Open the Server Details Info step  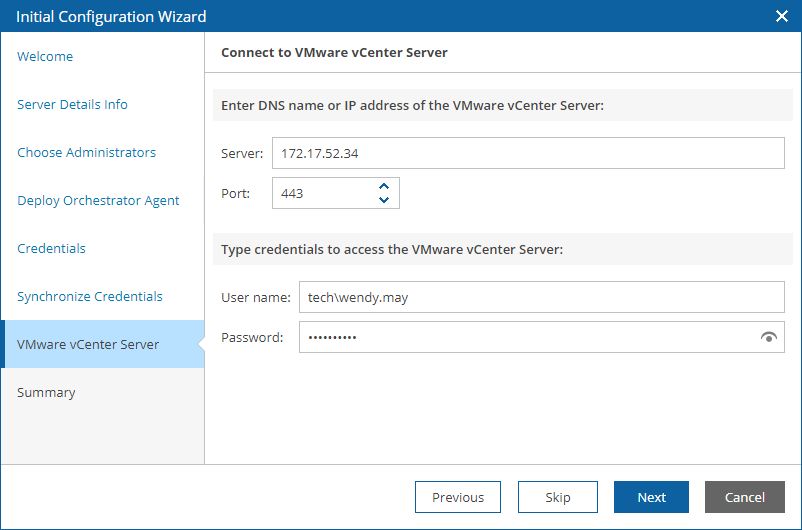(72, 104)
